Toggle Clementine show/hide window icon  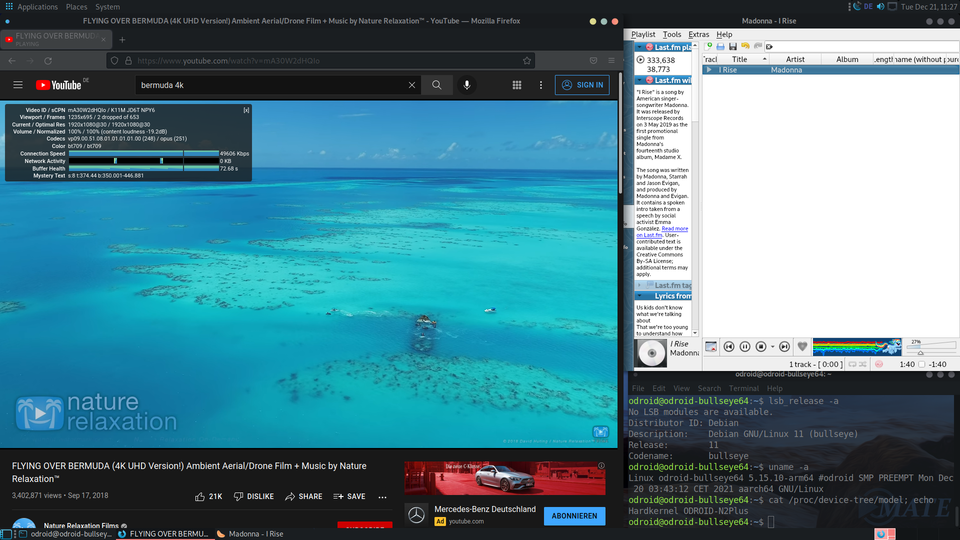click(711, 347)
